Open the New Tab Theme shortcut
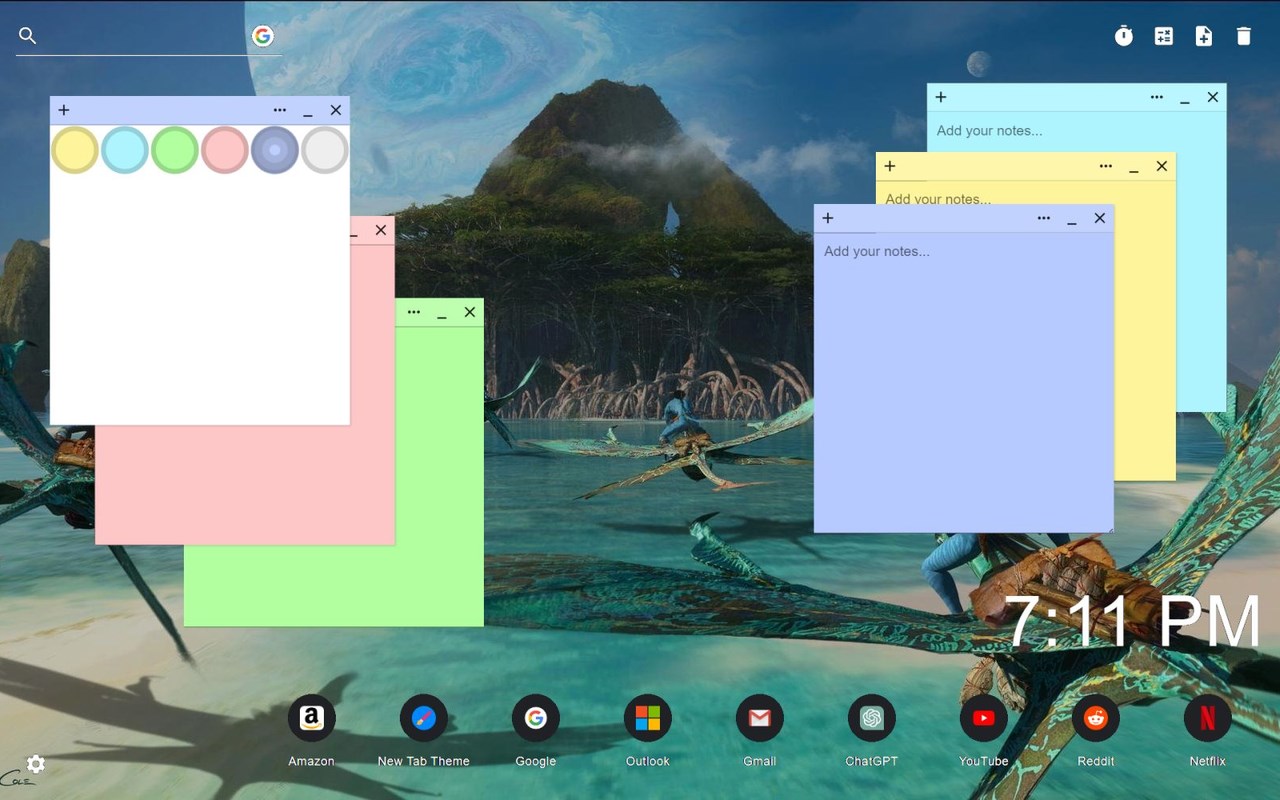 click(424, 718)
